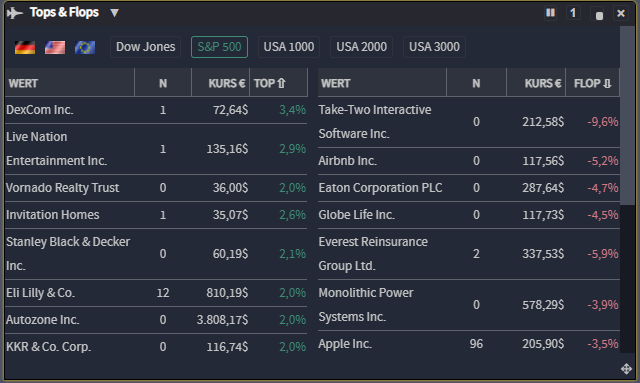This screenshot has width=640, height=383.
Task: Click the right table N column header
Action: [x=476, y=83]
